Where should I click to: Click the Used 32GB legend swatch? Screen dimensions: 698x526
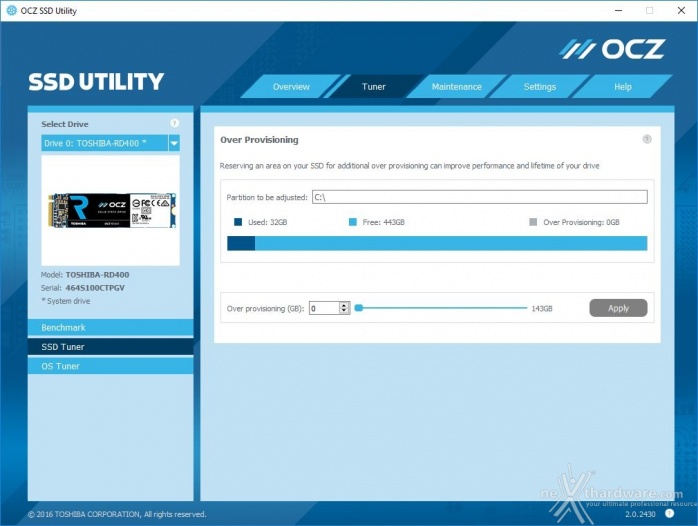[x=238, y=222]
